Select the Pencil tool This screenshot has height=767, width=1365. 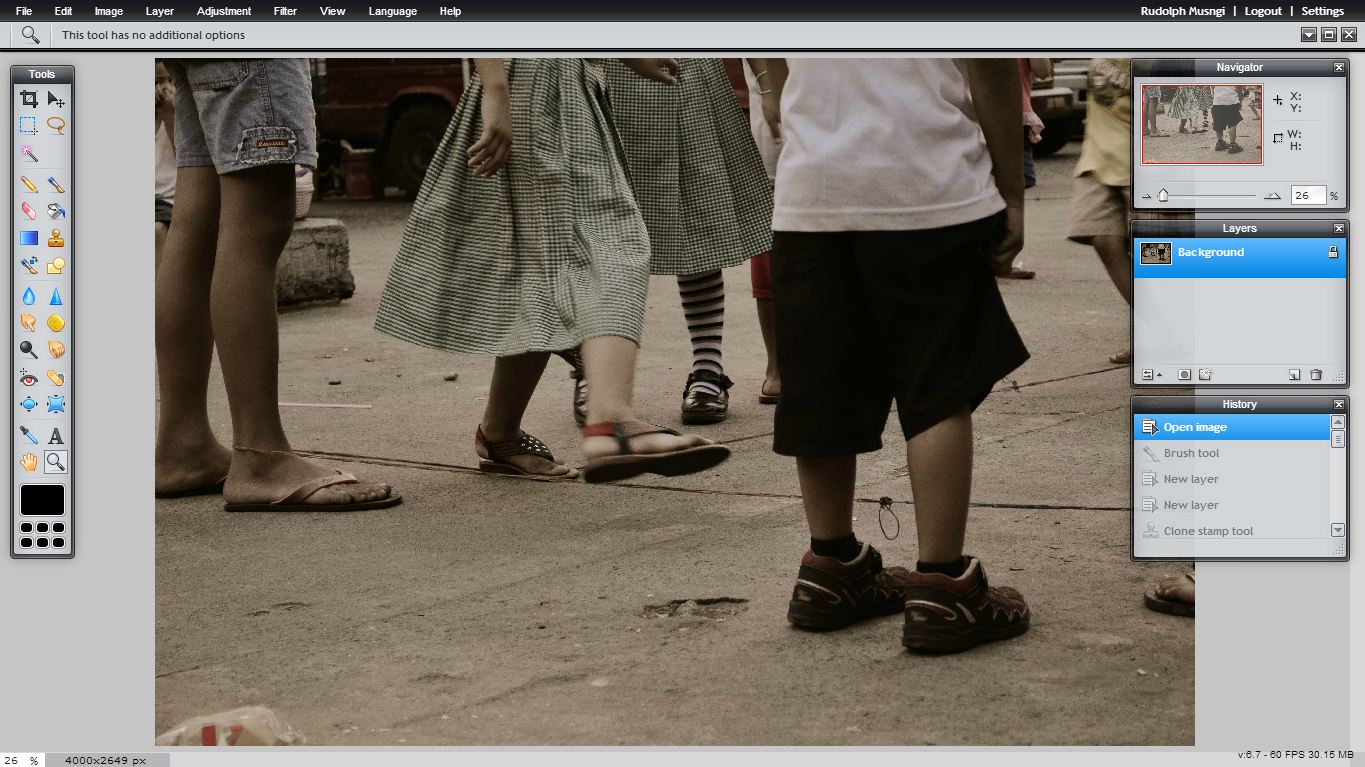pos(29,184)
